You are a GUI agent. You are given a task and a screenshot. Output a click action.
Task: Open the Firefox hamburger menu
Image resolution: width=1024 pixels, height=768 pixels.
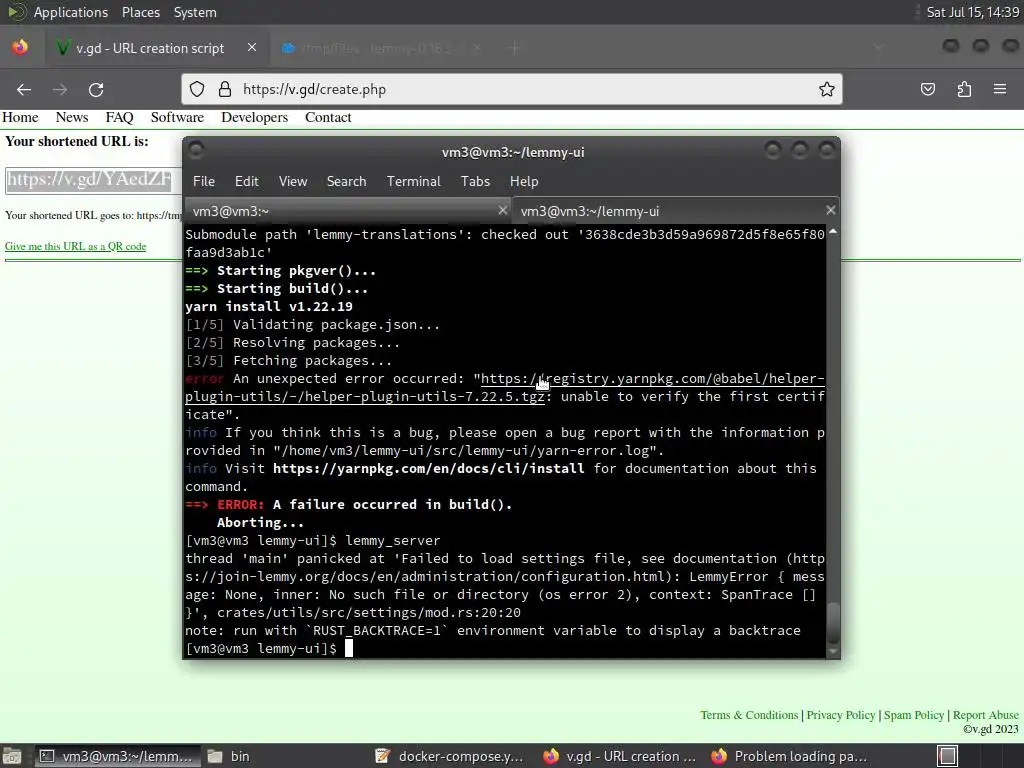1000,89
